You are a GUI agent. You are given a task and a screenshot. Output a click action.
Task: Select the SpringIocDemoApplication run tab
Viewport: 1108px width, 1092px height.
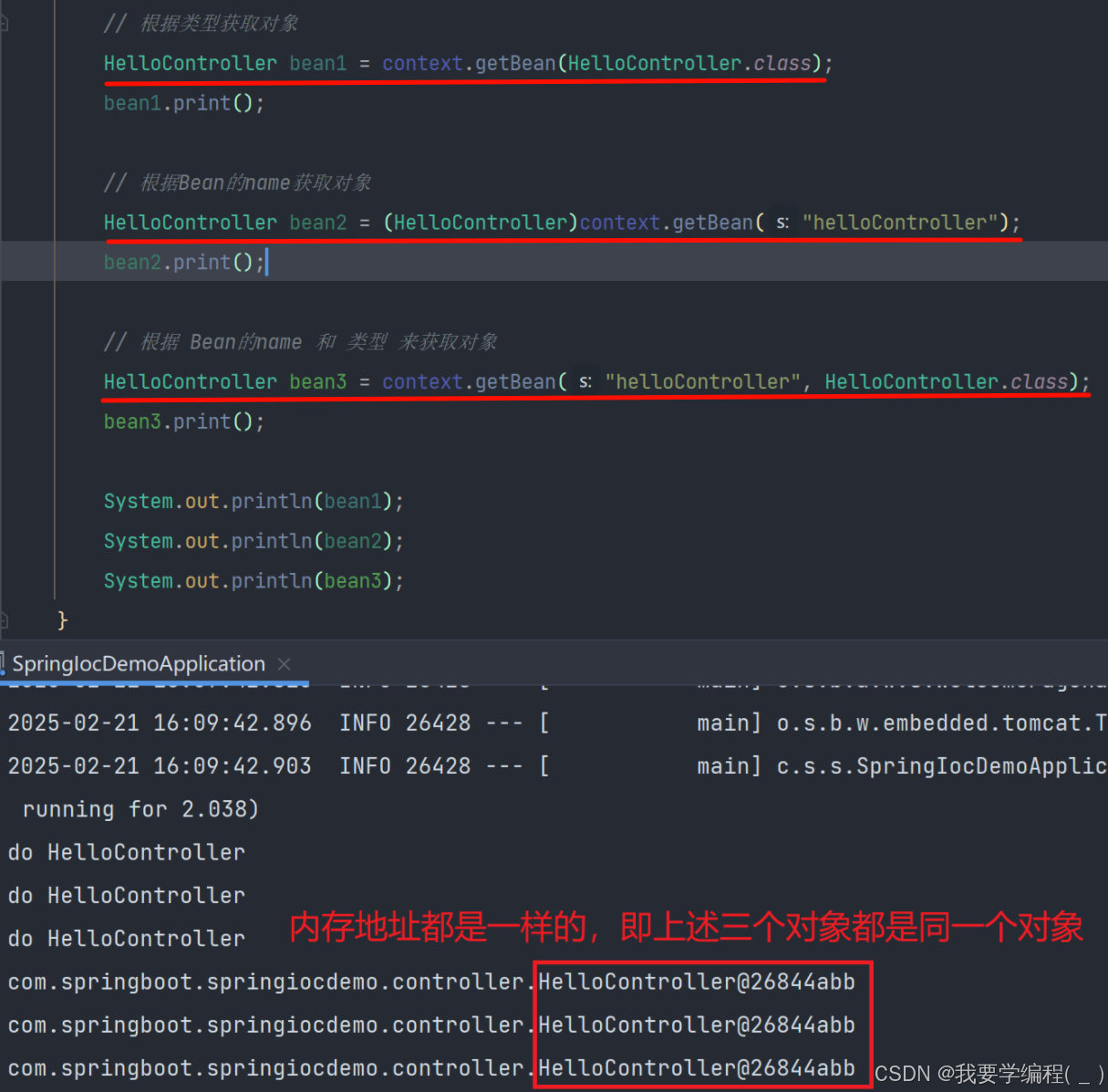pos(139,664)
